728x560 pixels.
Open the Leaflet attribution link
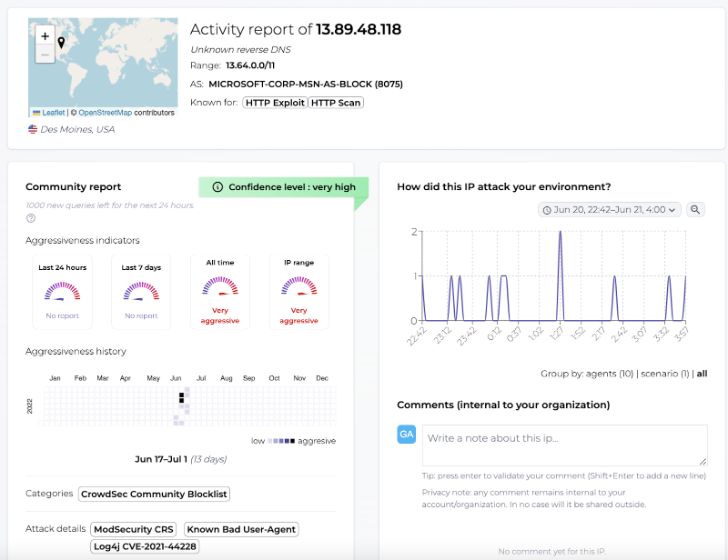click(x=53, y=113)
